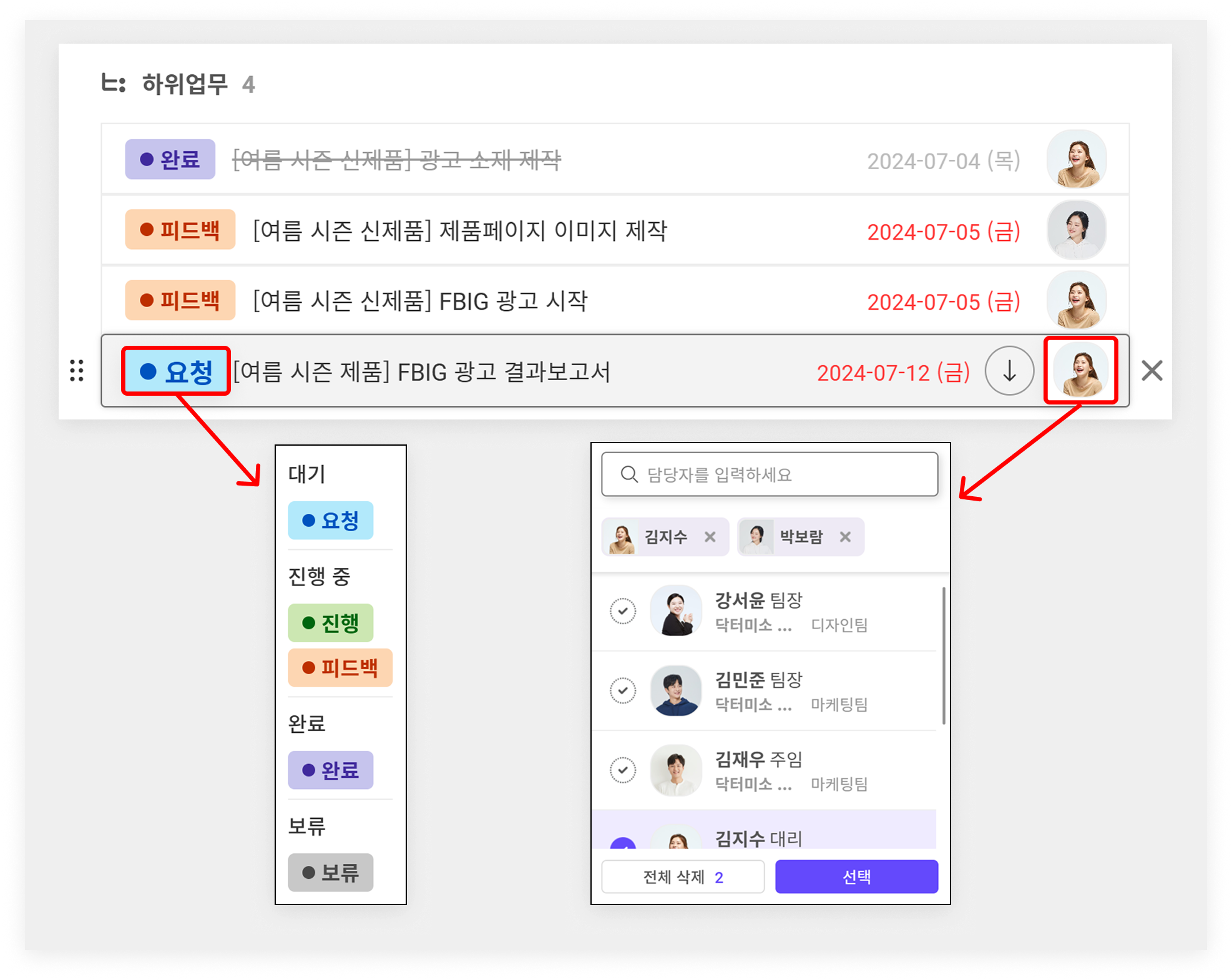
Task: Click the subtask hierarchy icon beside 하위업무
Action: pos(114,84)
